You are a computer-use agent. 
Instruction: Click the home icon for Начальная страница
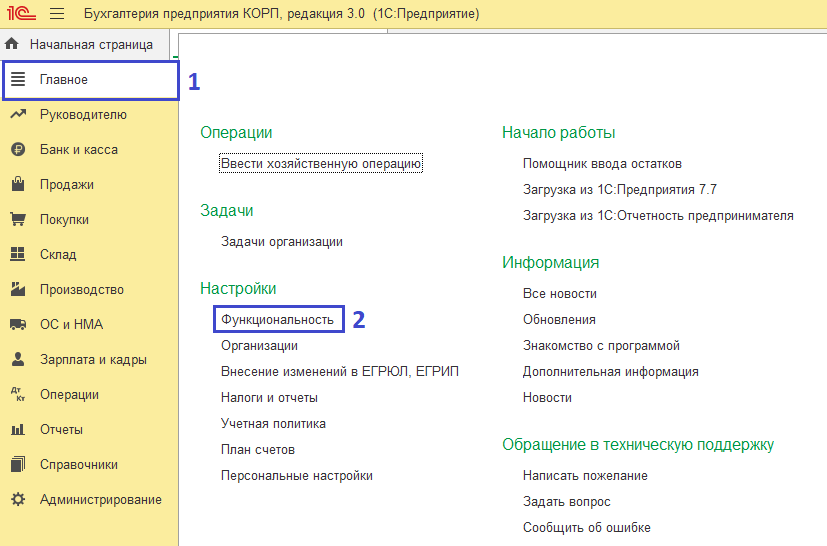point(12,44)
